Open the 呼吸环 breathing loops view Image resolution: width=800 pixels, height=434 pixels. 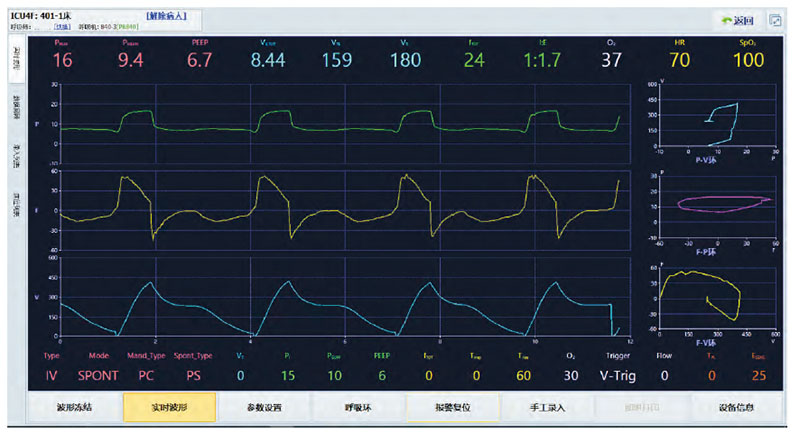point(358,407)
